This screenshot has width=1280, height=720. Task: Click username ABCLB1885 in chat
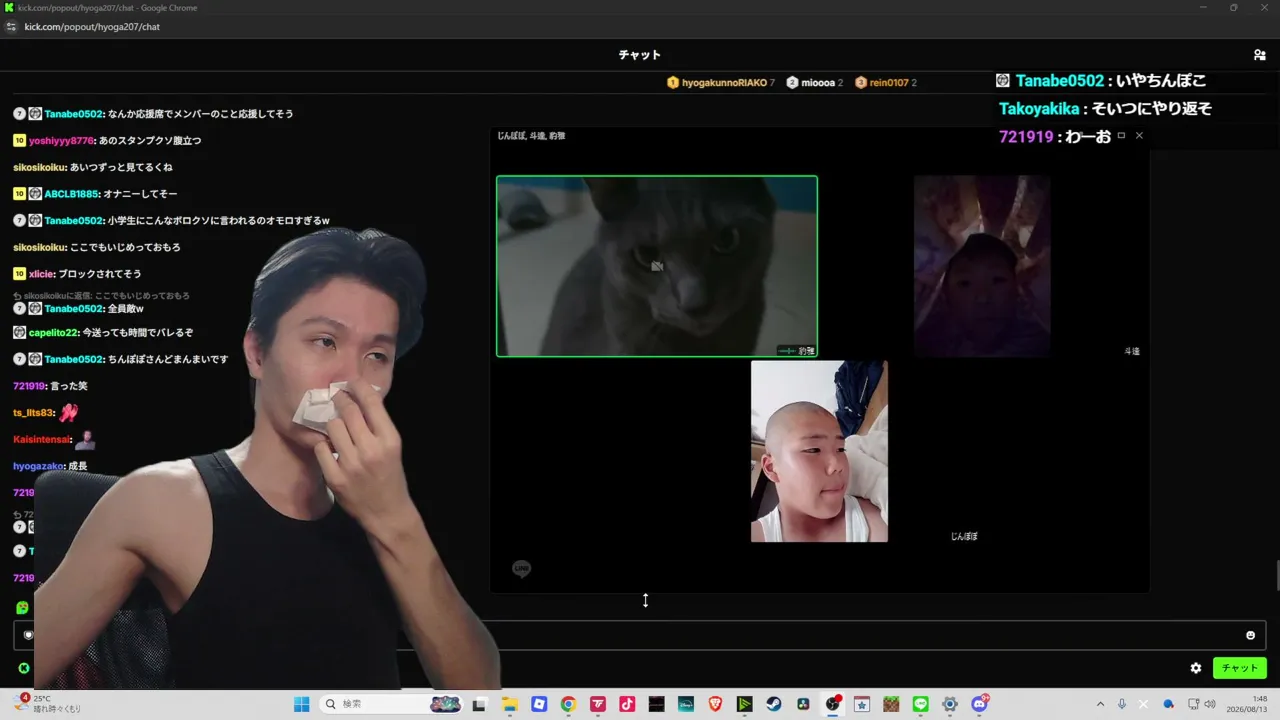click(x=72, y=194)
